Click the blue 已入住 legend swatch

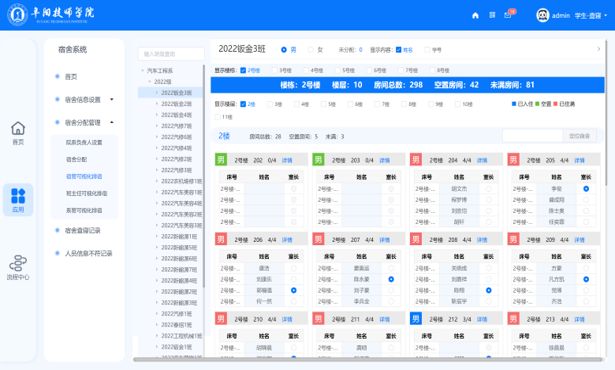point(514,104)
